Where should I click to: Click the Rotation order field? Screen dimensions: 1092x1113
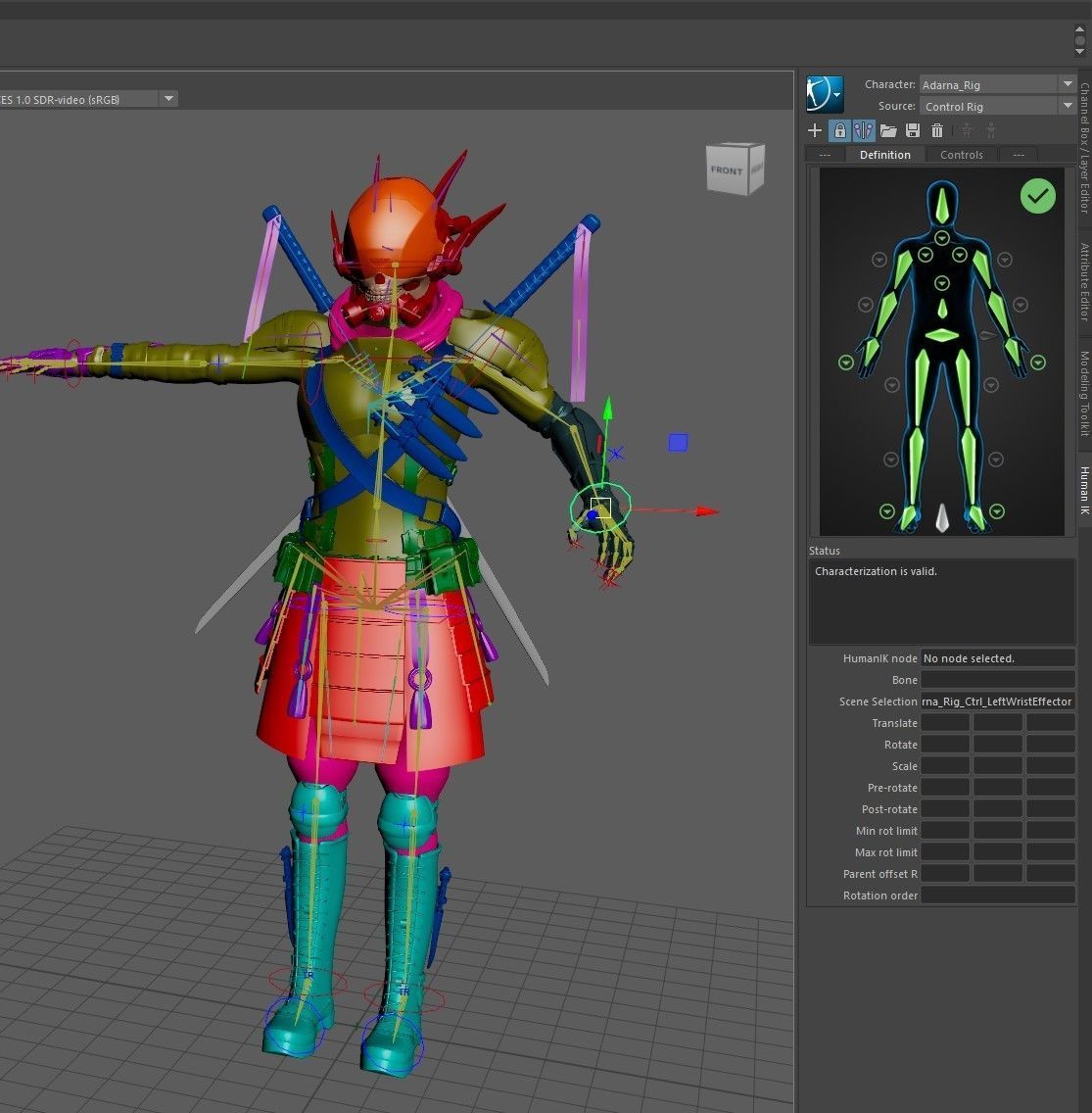pos(998,895)
